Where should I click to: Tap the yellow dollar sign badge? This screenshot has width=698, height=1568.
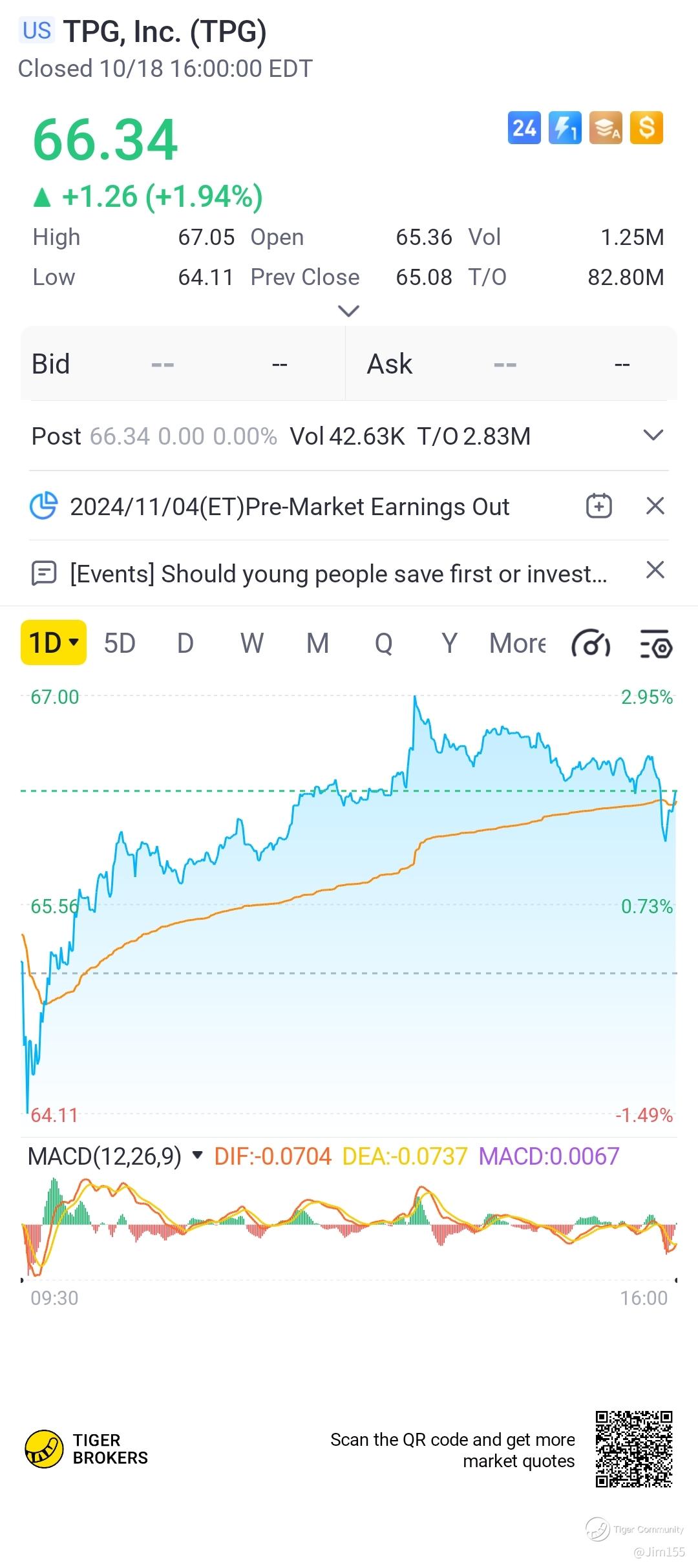[x=646, y=128]
